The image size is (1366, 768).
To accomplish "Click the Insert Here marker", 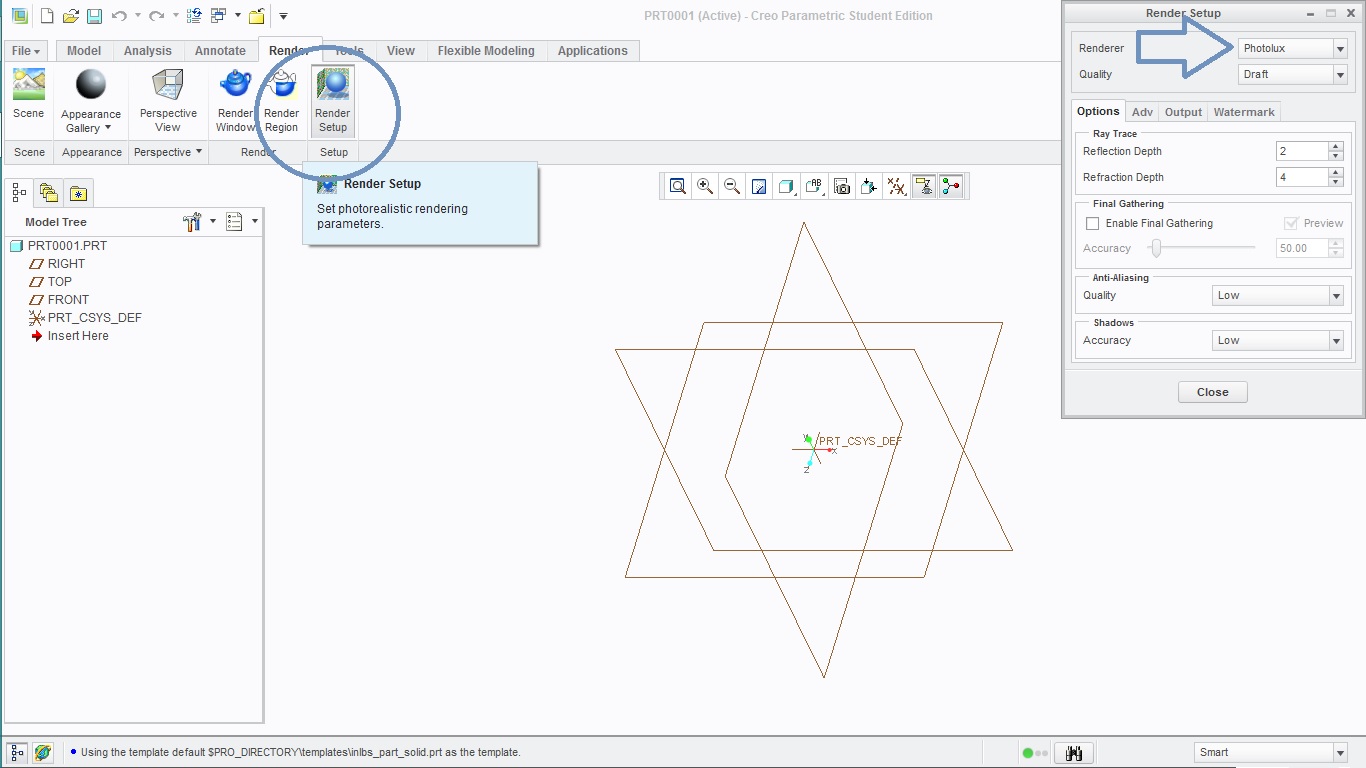I will [x=69, y=335].
